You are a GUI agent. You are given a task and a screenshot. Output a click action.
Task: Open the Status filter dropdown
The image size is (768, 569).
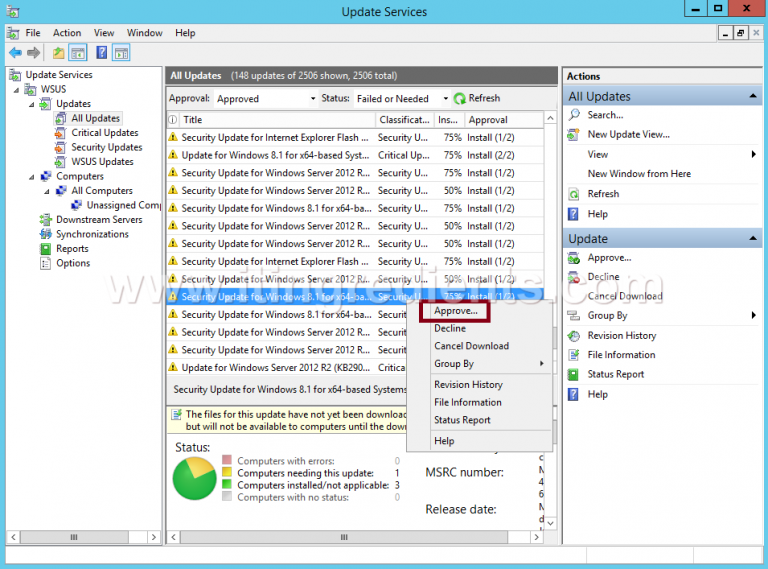[445, 98]
